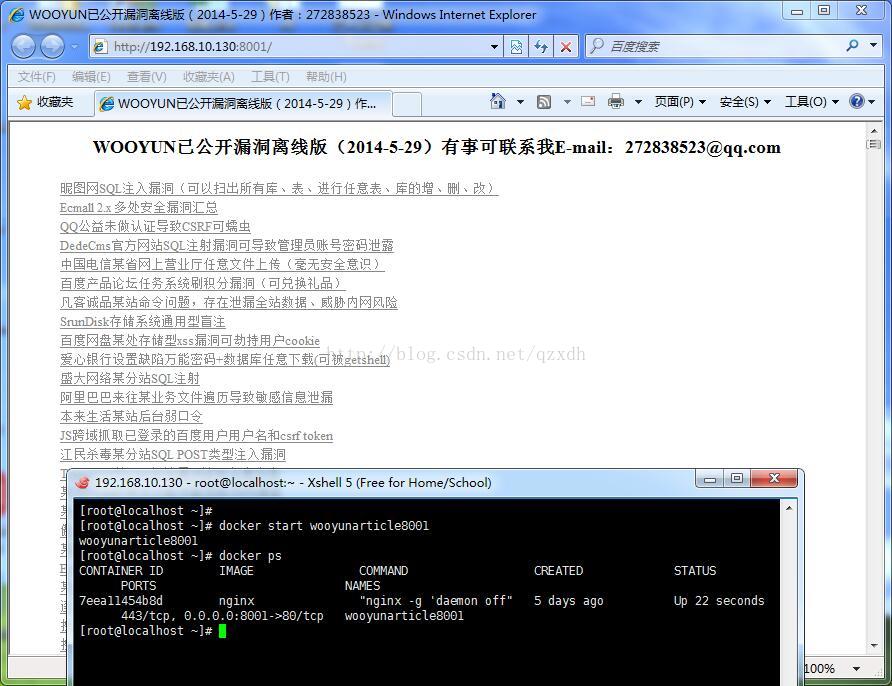Viewport: 892px width, 686px height.
Task: Click the Xshell title bar app icon
Action: 82,482
